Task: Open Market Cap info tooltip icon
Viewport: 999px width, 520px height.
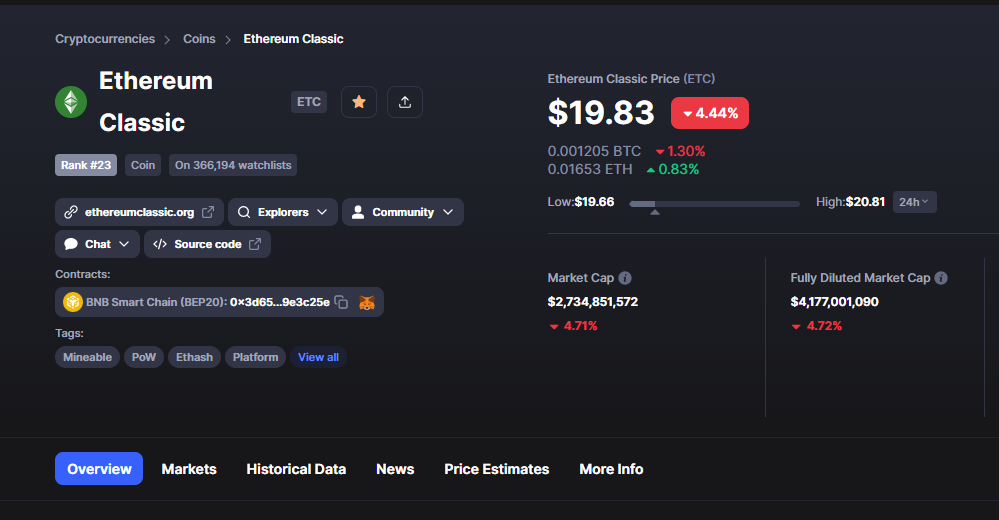Action: (x=625, y=278)
